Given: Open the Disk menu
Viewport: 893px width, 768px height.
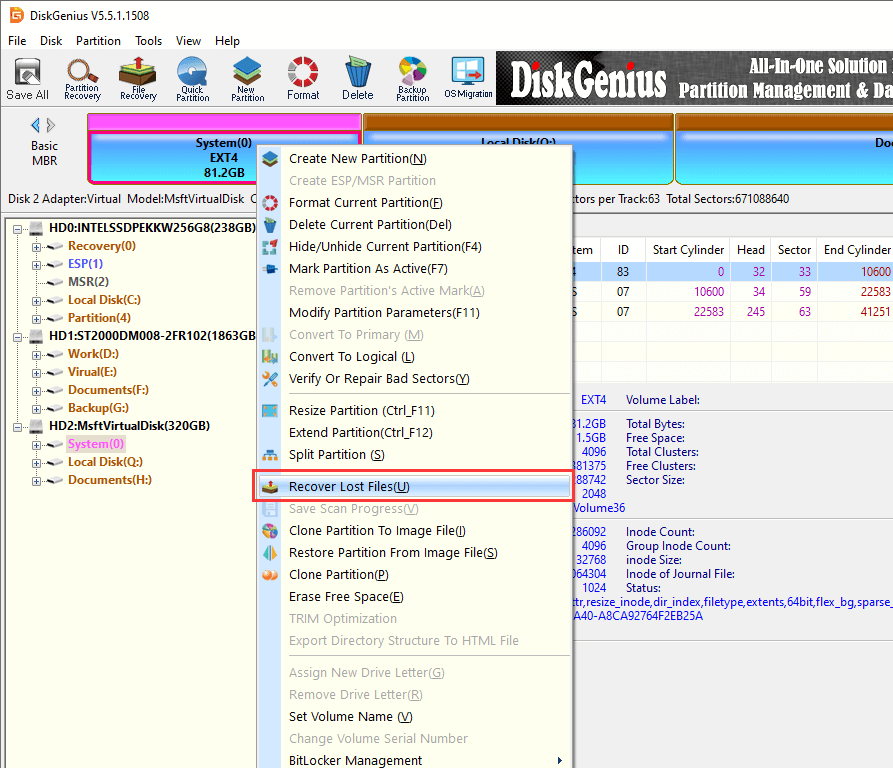Looking at the screenshot, I should [51, 41].
